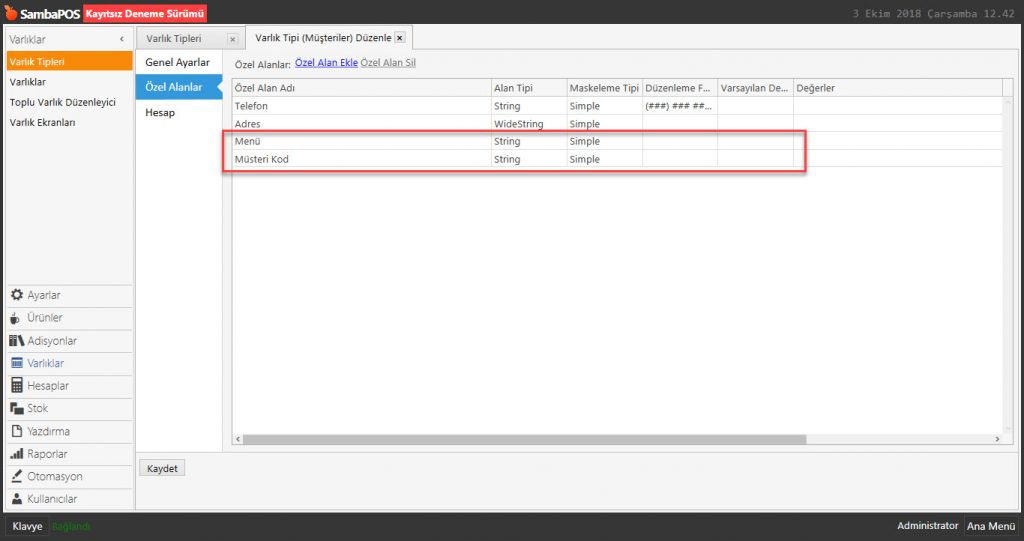The image size is (1024, 541).
Task: Switch to the Varlık Tipleri tab
Action: 174,38
